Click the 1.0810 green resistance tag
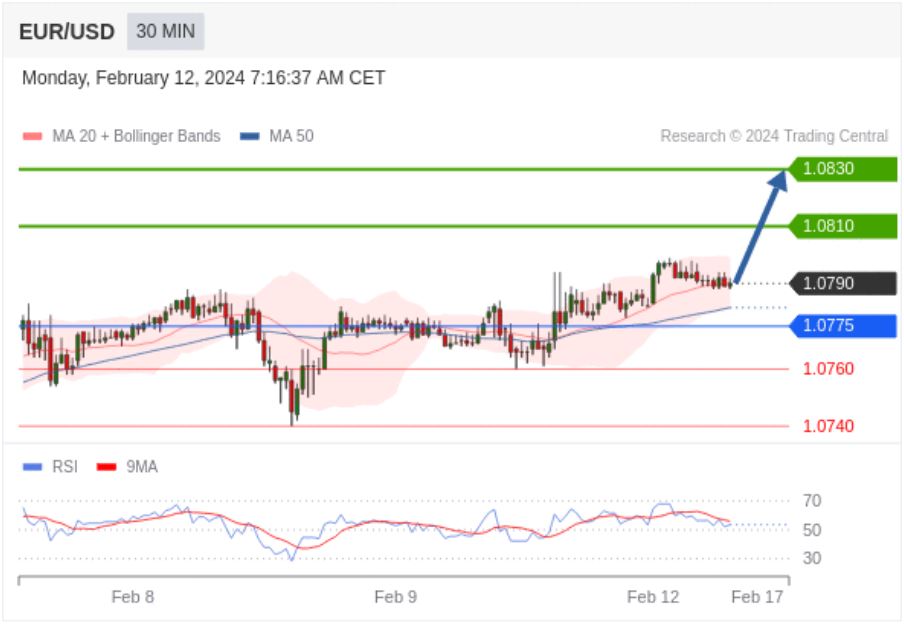904x628 pixels. click(842, 226)
